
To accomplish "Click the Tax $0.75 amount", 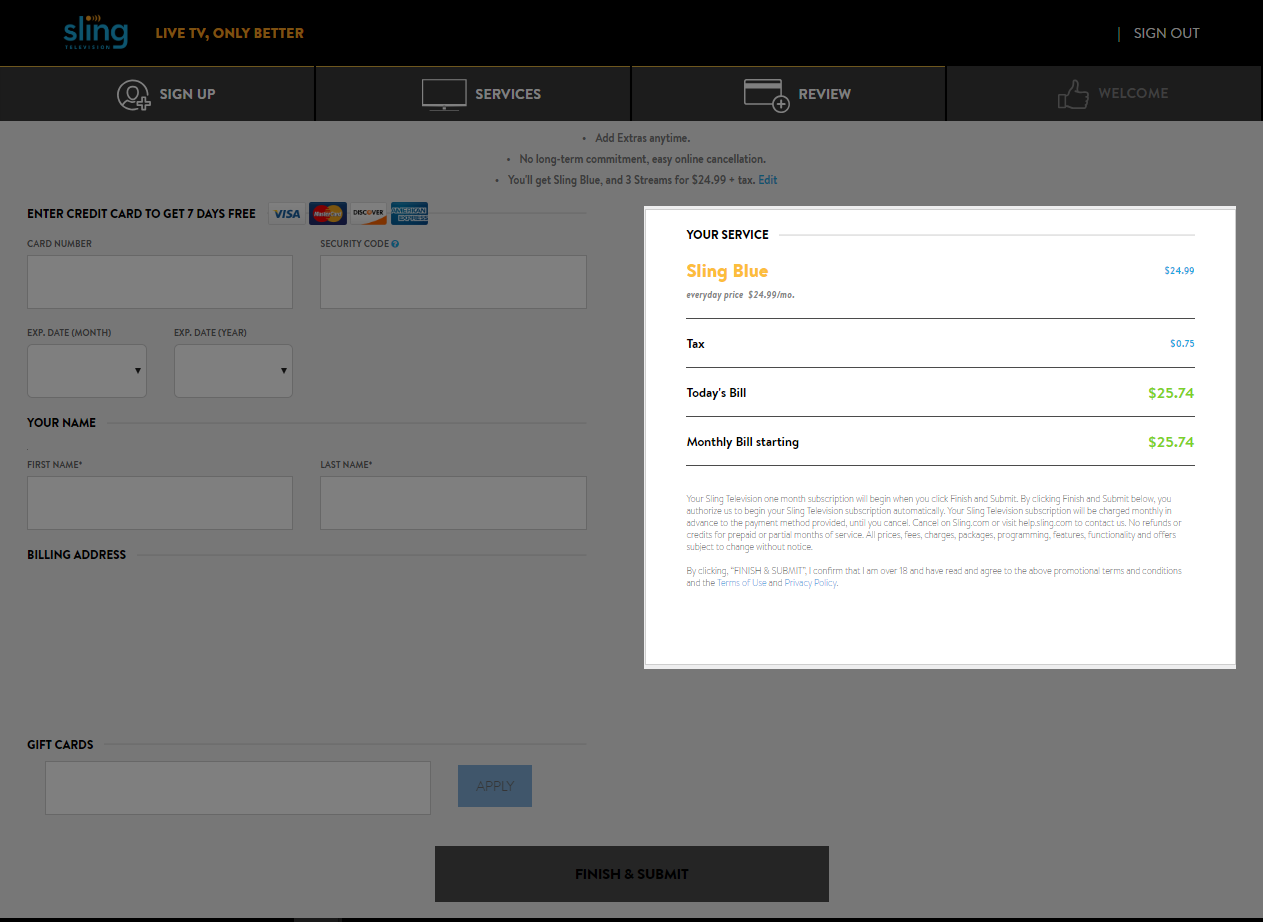I will coord(1182,344).
